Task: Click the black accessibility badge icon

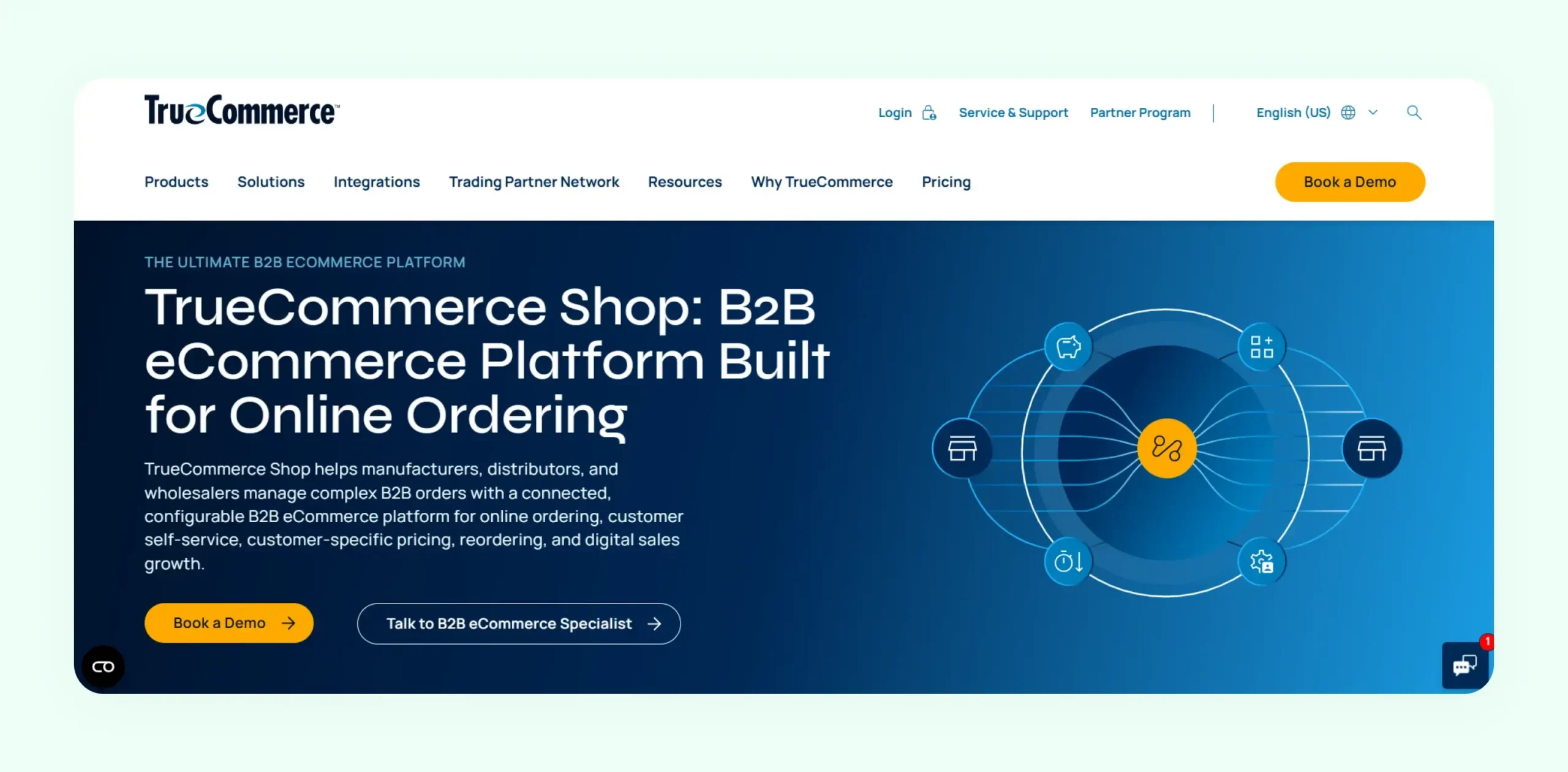Action: point(103,667)
